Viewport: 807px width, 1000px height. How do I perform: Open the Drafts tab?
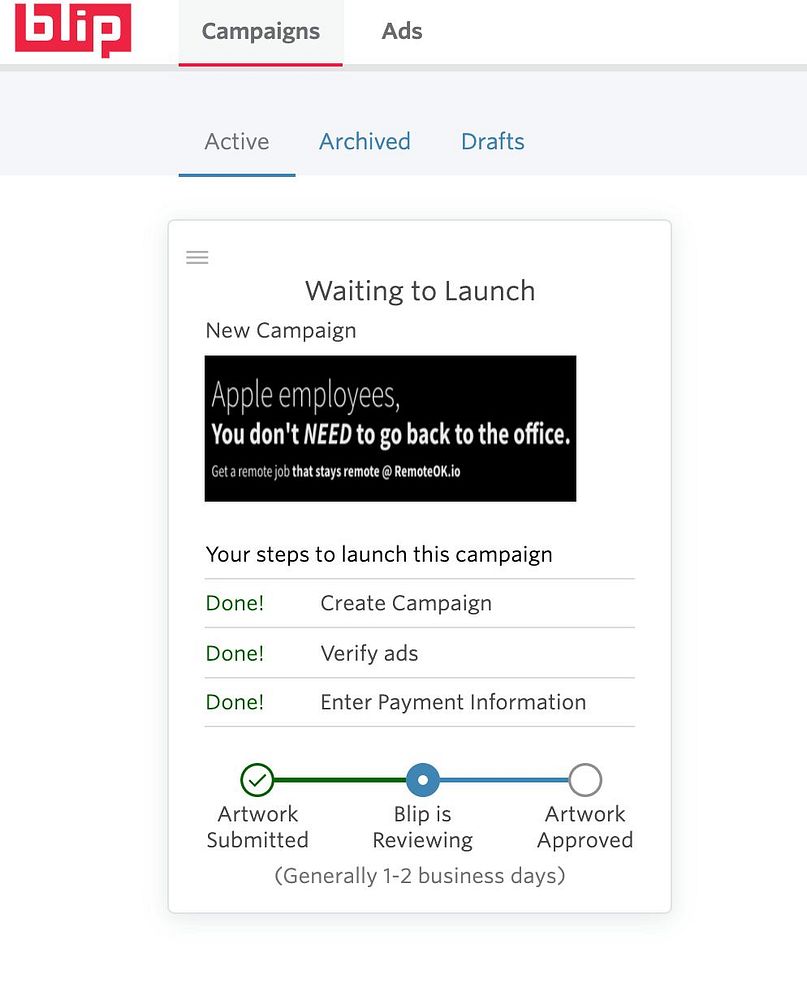[x=492, y=142]
